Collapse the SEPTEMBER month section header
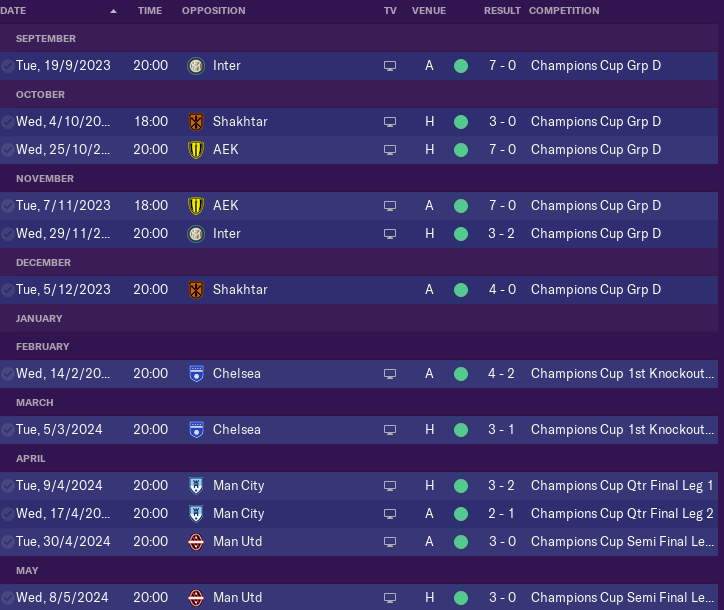The width and height of the screenshot is (724, 610). pyautogui.click(x=46, y=38)
